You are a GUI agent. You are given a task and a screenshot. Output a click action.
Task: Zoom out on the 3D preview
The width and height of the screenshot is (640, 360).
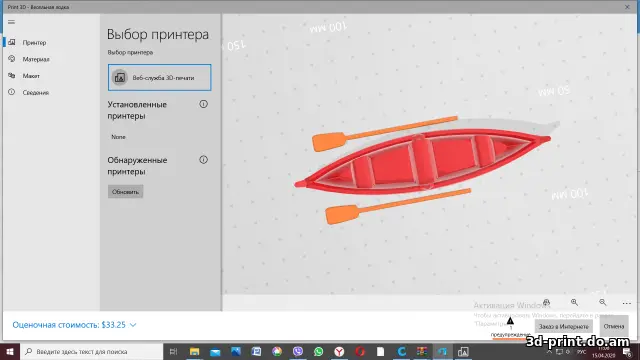(602, 302)
